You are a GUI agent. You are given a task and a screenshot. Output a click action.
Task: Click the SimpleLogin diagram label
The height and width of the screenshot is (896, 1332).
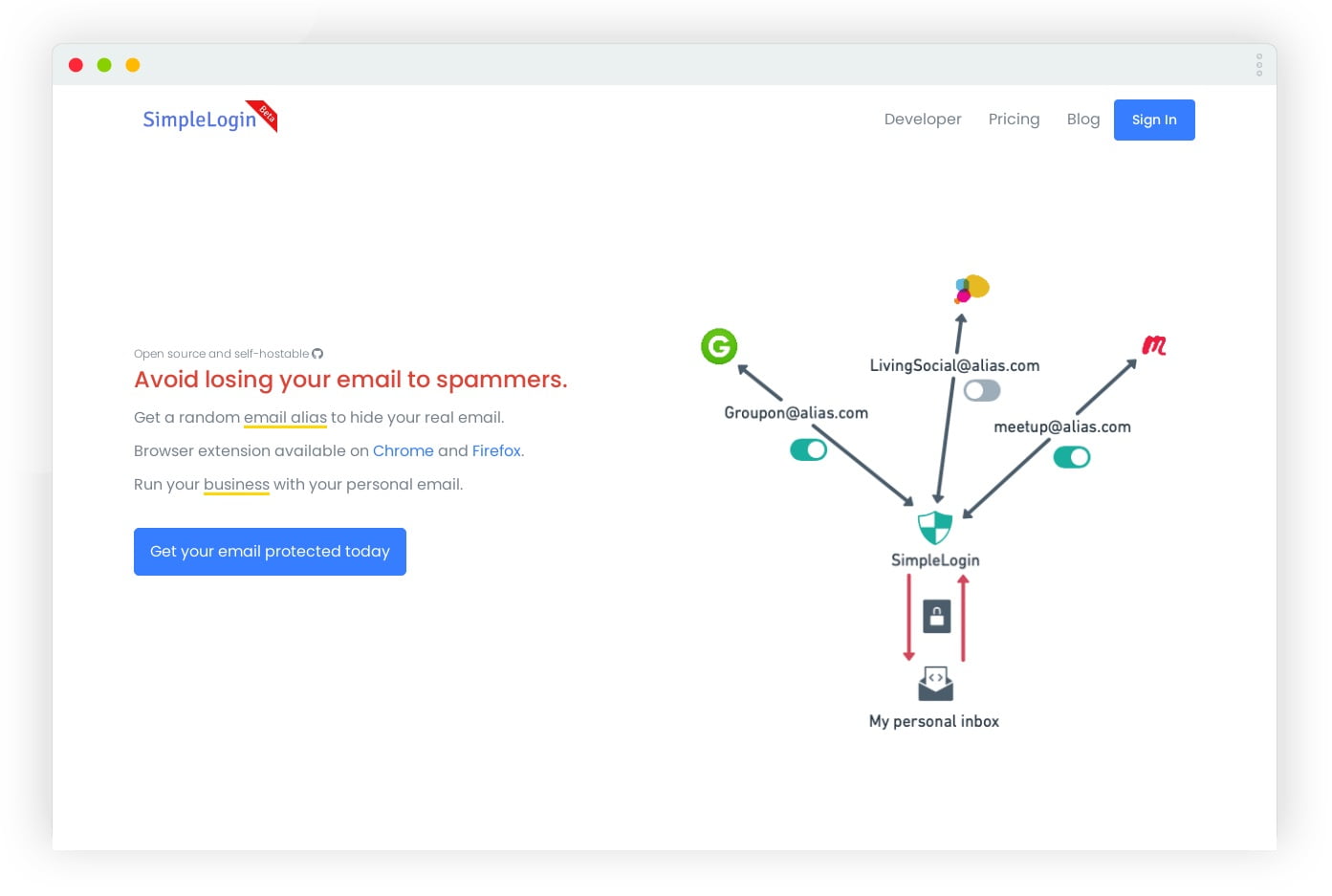[x=935, y=560]
